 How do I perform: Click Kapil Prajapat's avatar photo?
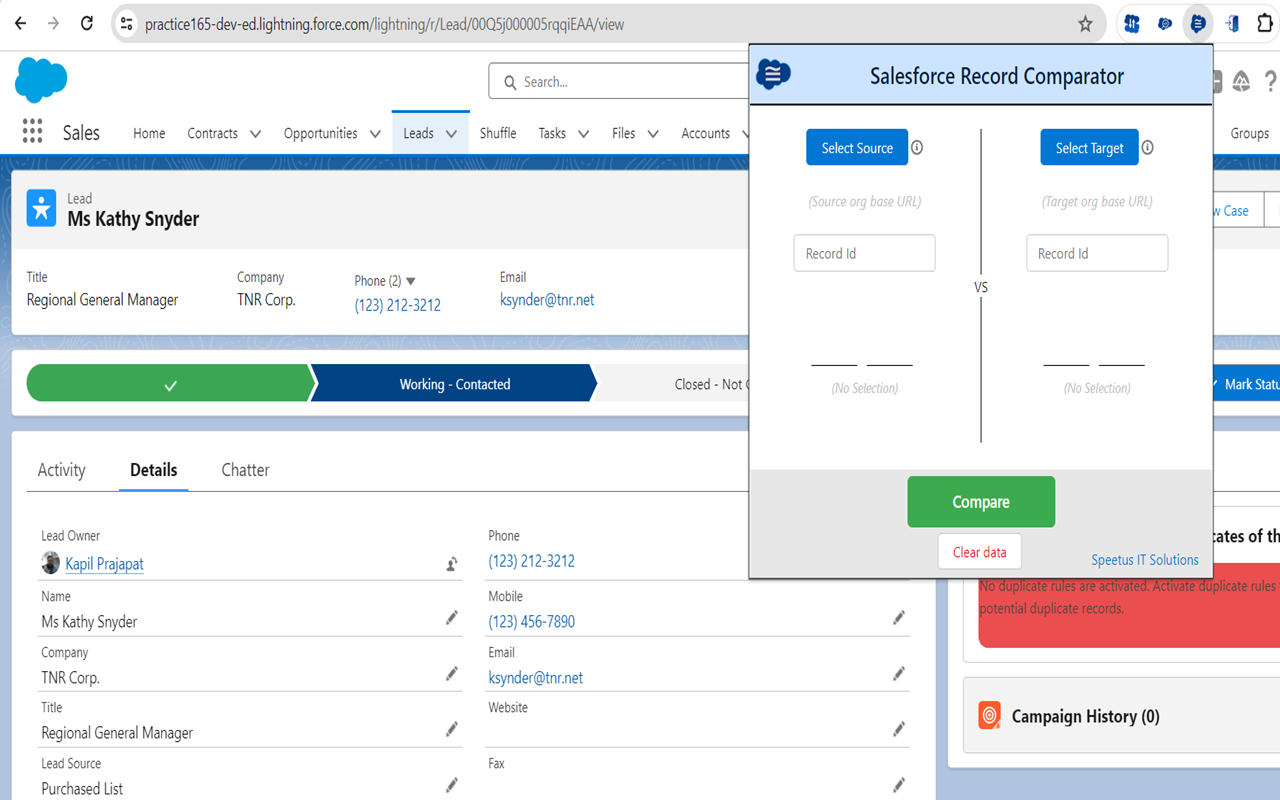50,563
